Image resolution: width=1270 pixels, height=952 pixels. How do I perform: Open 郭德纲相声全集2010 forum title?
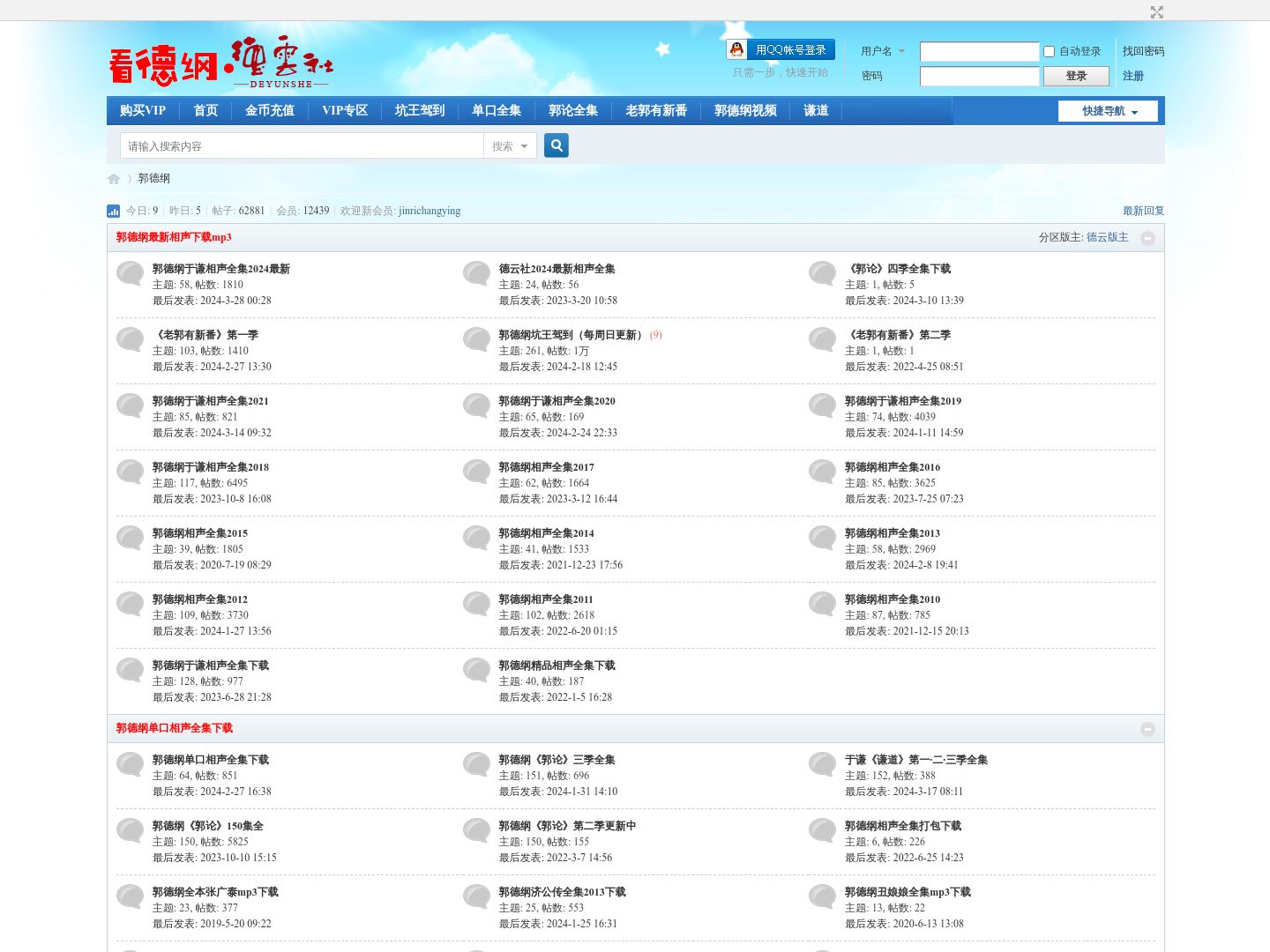(893, 599)
